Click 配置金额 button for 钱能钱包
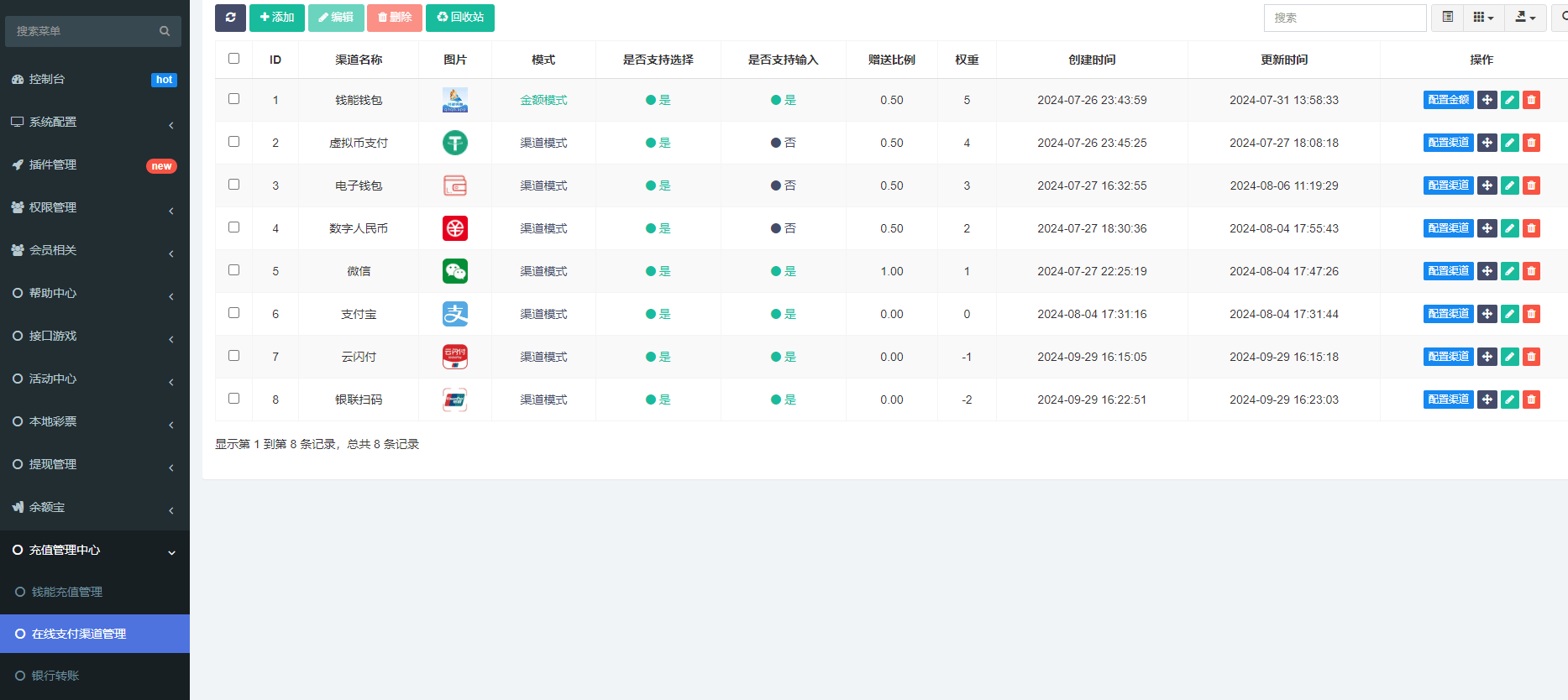The image size is (1568, 700). (1448, 100)
